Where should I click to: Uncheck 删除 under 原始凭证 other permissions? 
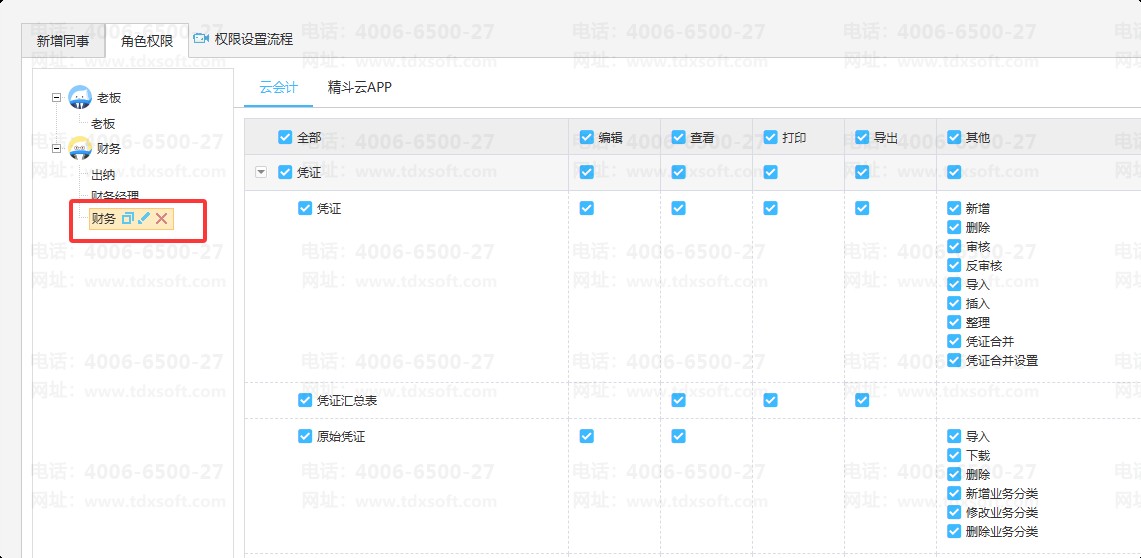[x=954, y=474]
